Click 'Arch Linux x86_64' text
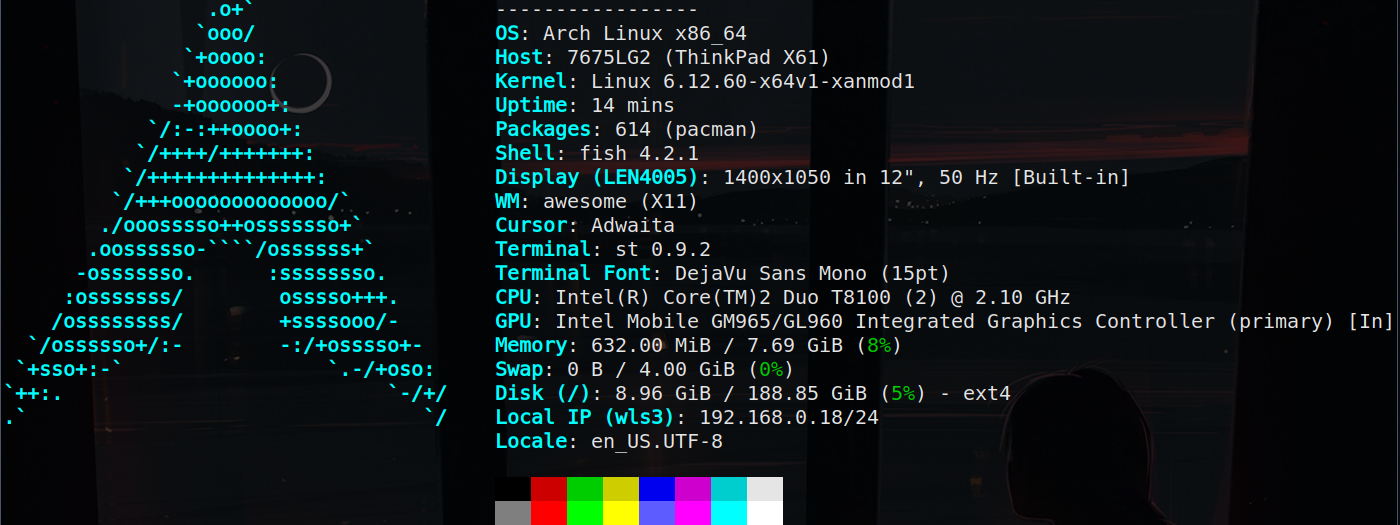The image size is (1400, 525). 645,33
